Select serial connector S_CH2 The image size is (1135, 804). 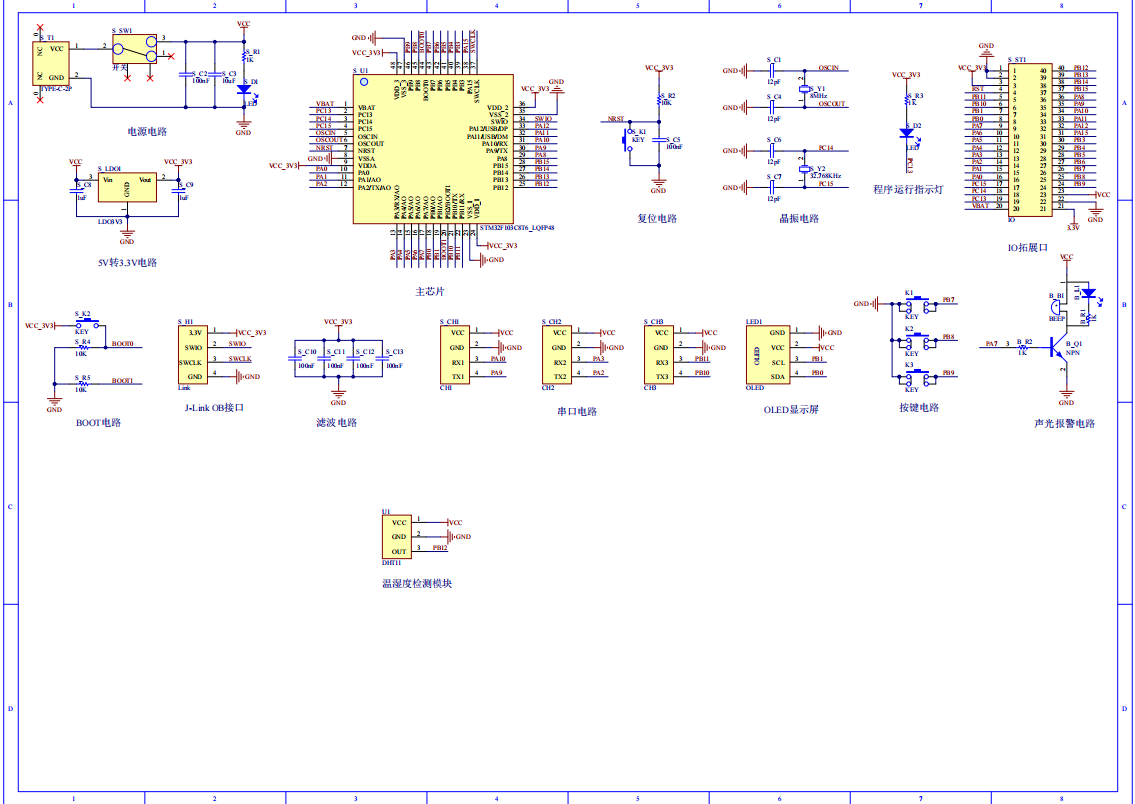[557, 355]
